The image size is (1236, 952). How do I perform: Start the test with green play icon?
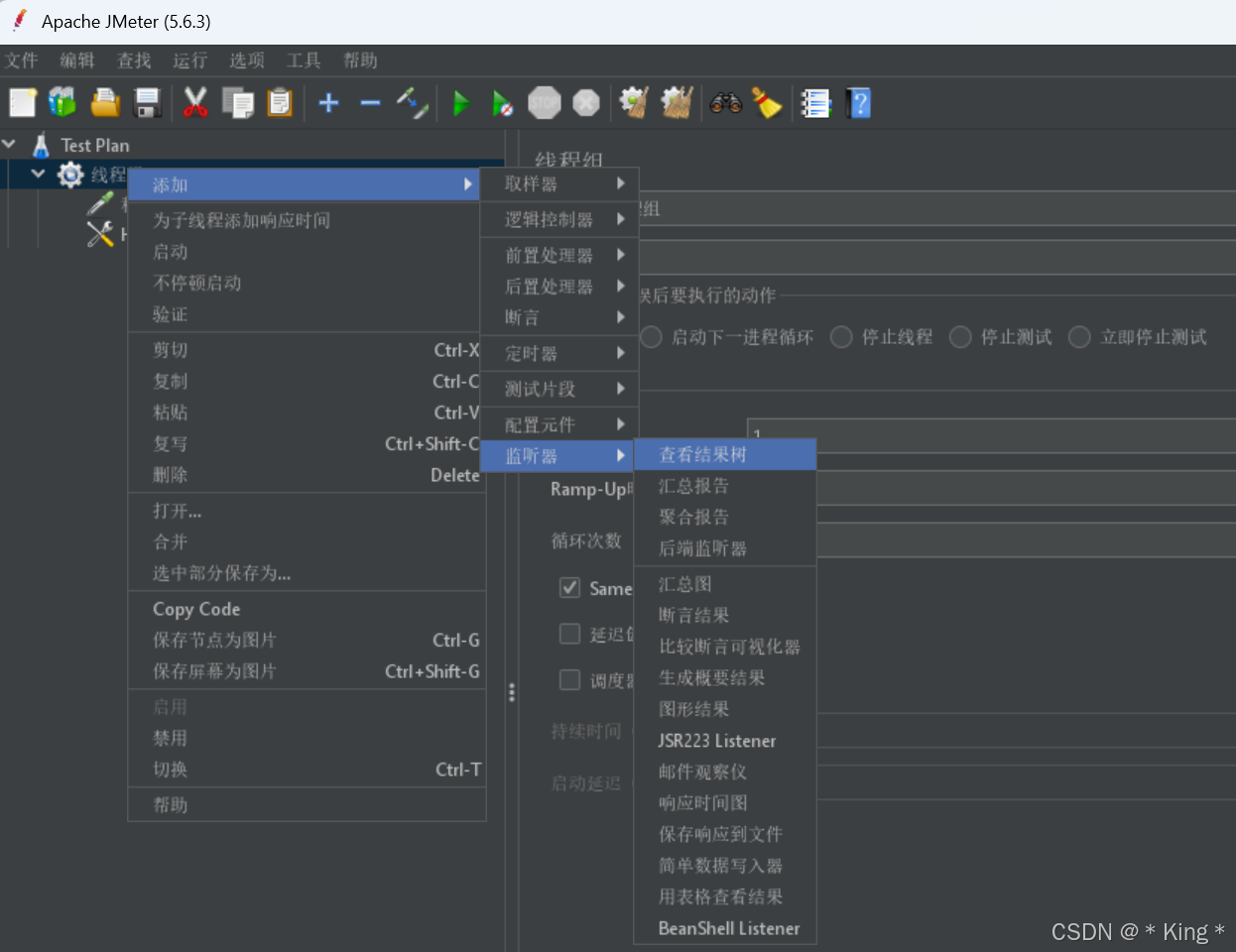[x=460, y=102]
